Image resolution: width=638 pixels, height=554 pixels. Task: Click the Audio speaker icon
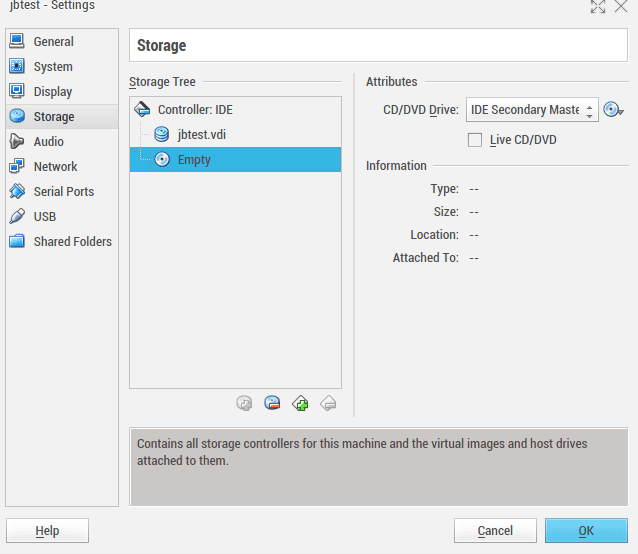click(x=17, y=141)
